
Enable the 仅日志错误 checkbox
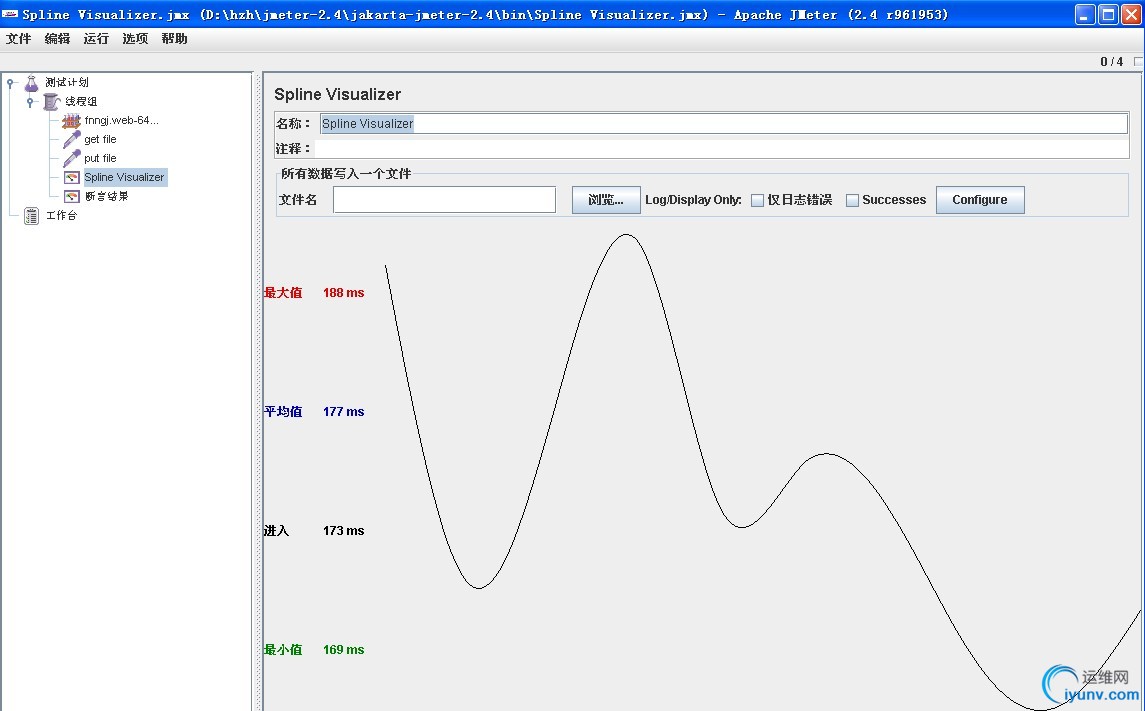(757, 200)
